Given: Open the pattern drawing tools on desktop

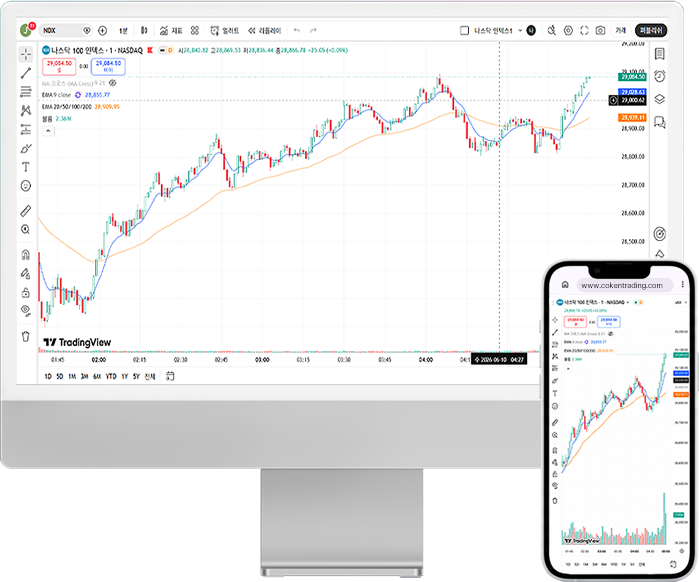Looking at the screenshot, I should click(x=26, y=111).
